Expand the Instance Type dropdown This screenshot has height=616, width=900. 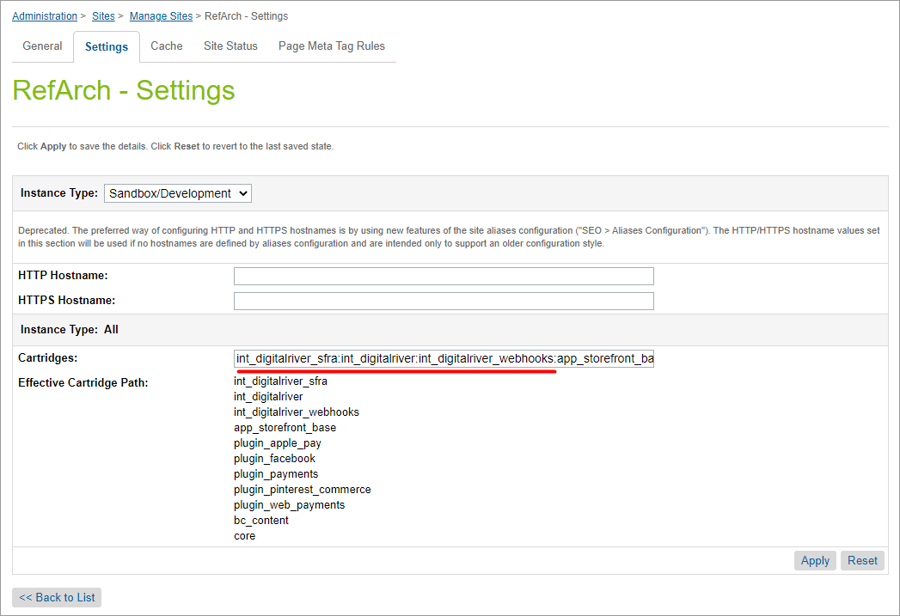tap(177, 193)
